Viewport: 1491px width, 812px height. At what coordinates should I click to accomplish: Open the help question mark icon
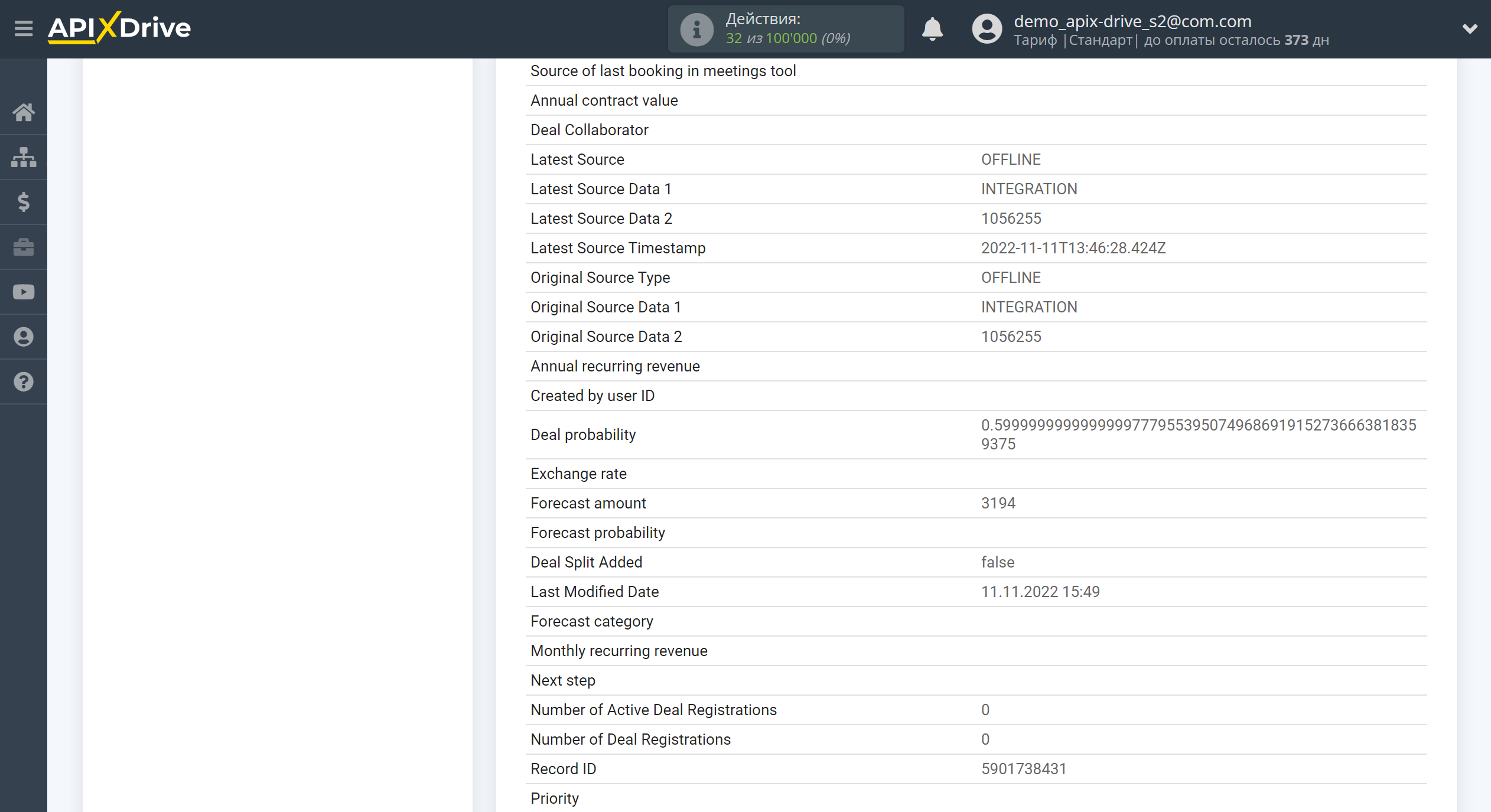pos(24,381)
